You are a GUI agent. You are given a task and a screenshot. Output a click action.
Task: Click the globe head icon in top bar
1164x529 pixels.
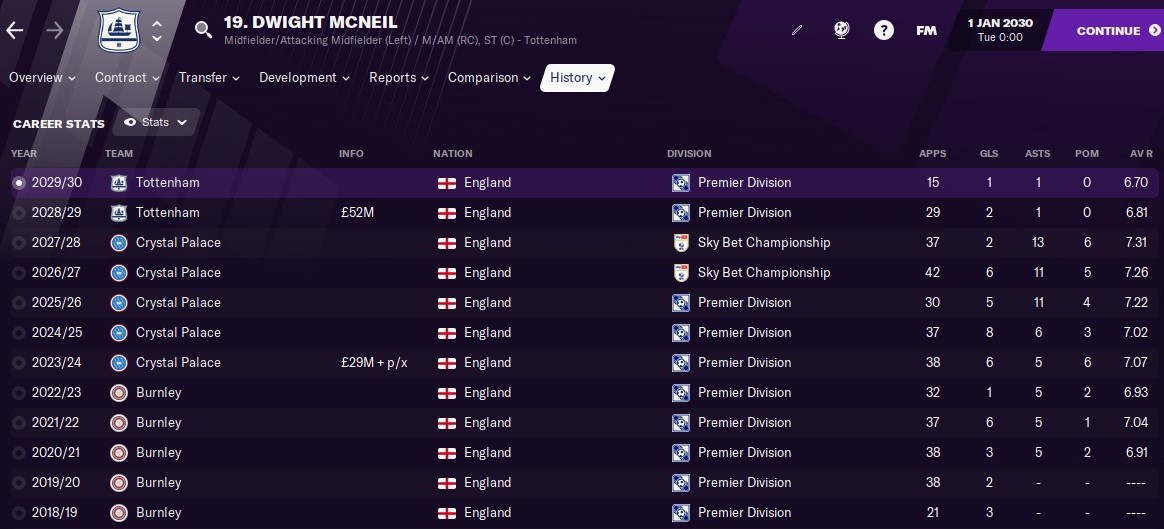pos(841,31)
